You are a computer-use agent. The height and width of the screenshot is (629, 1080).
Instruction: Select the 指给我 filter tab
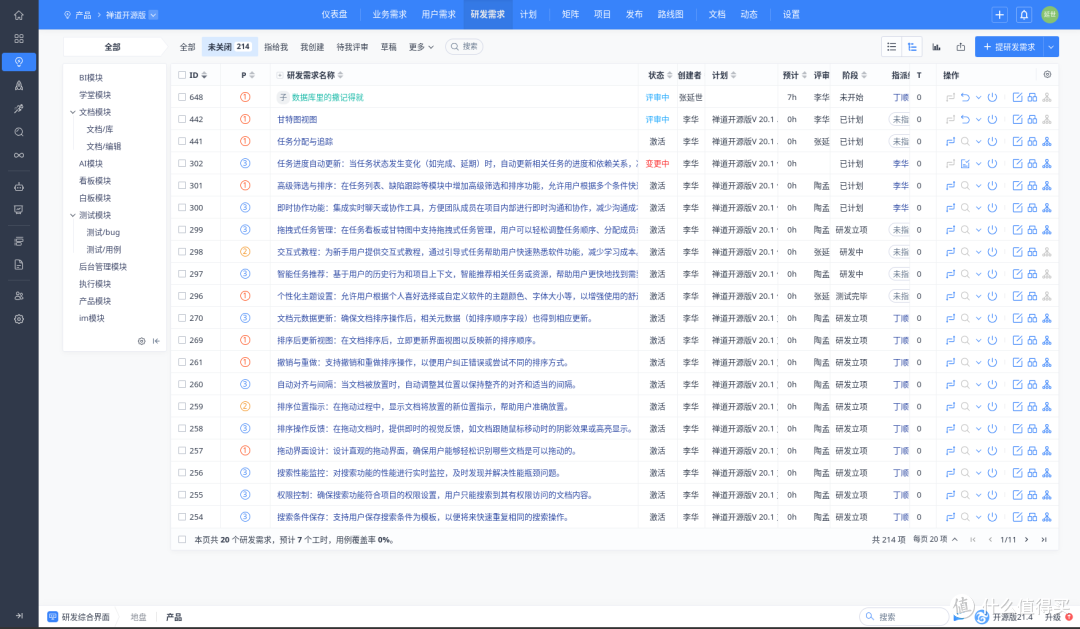click(276, 47)
